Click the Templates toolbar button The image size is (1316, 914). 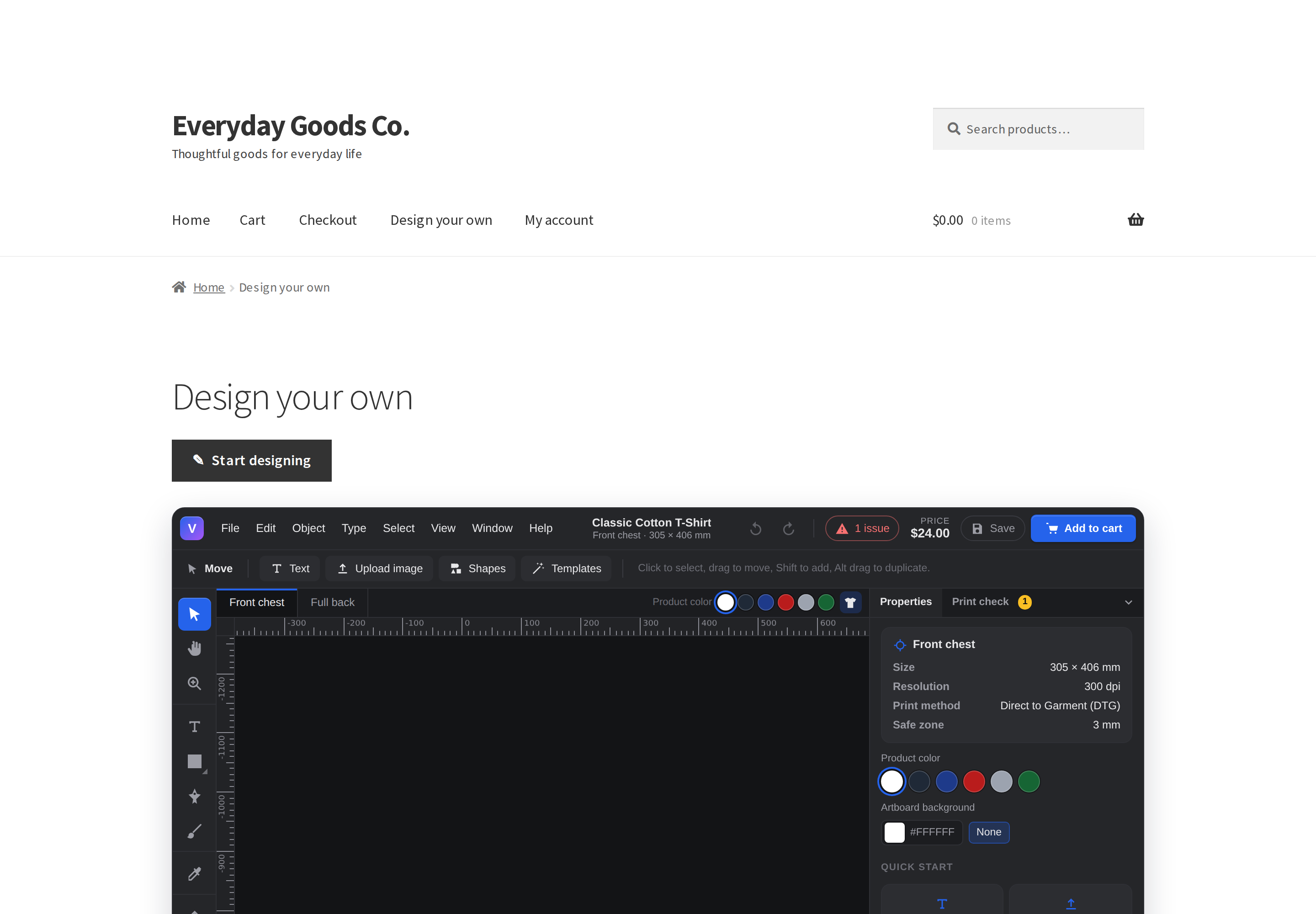[x=566, y=568]
